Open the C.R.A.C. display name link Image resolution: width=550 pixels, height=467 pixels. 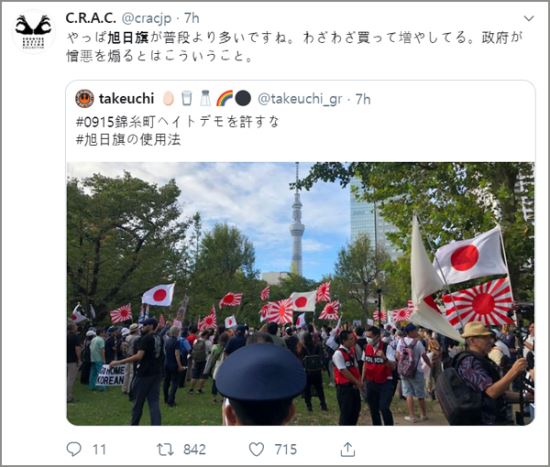click(90, 18)
